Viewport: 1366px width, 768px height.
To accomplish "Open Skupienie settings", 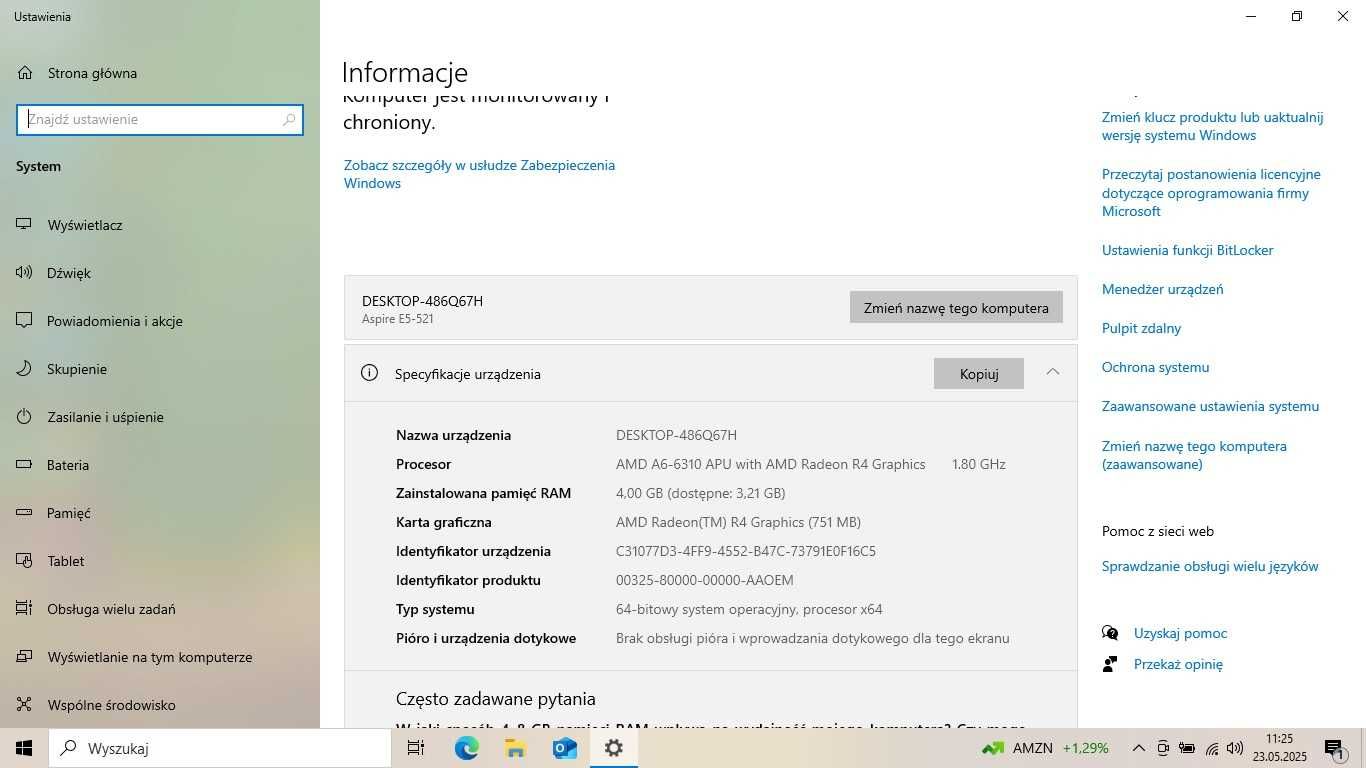I will coord(160,369).
